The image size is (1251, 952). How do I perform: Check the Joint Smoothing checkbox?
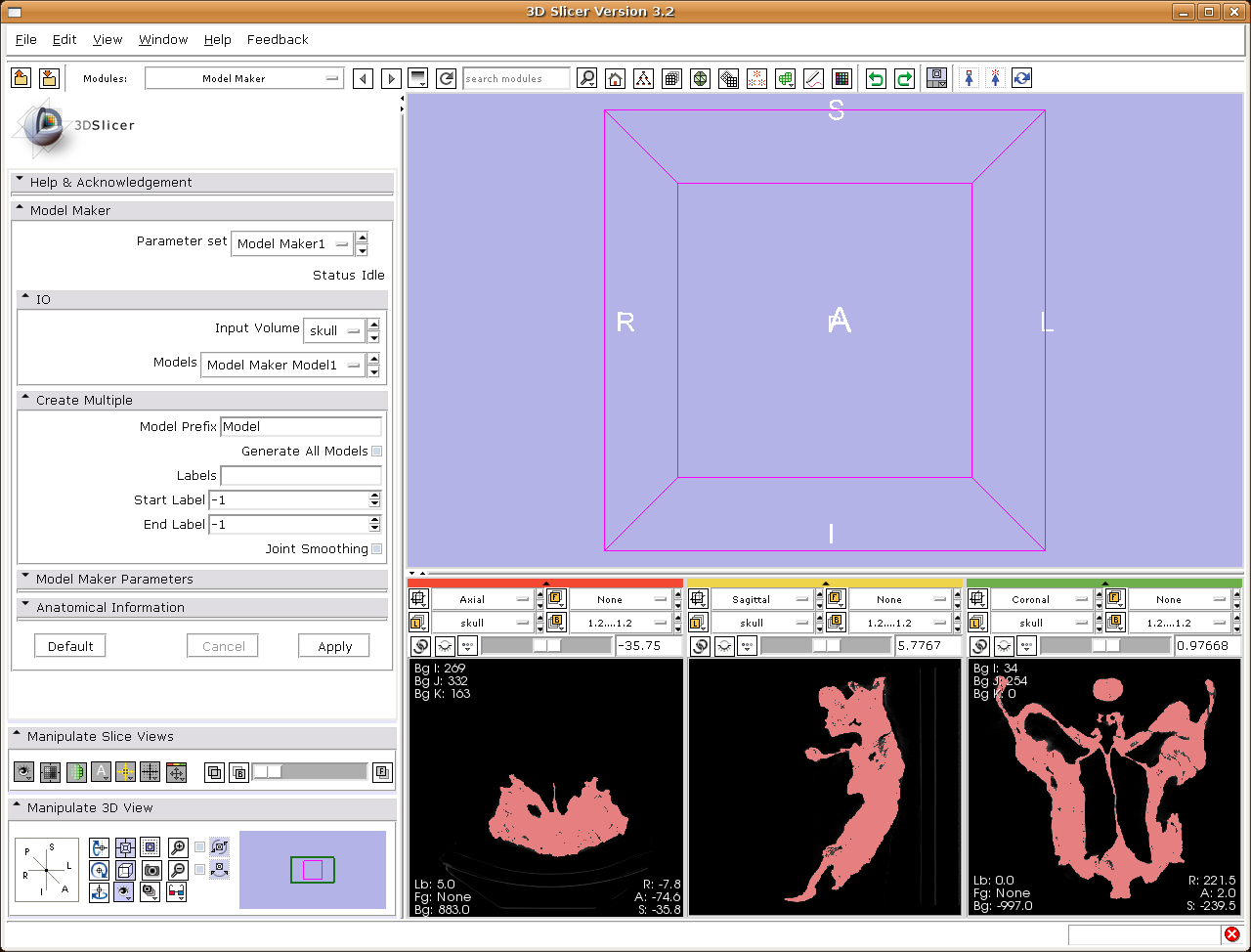click(377, 549)
